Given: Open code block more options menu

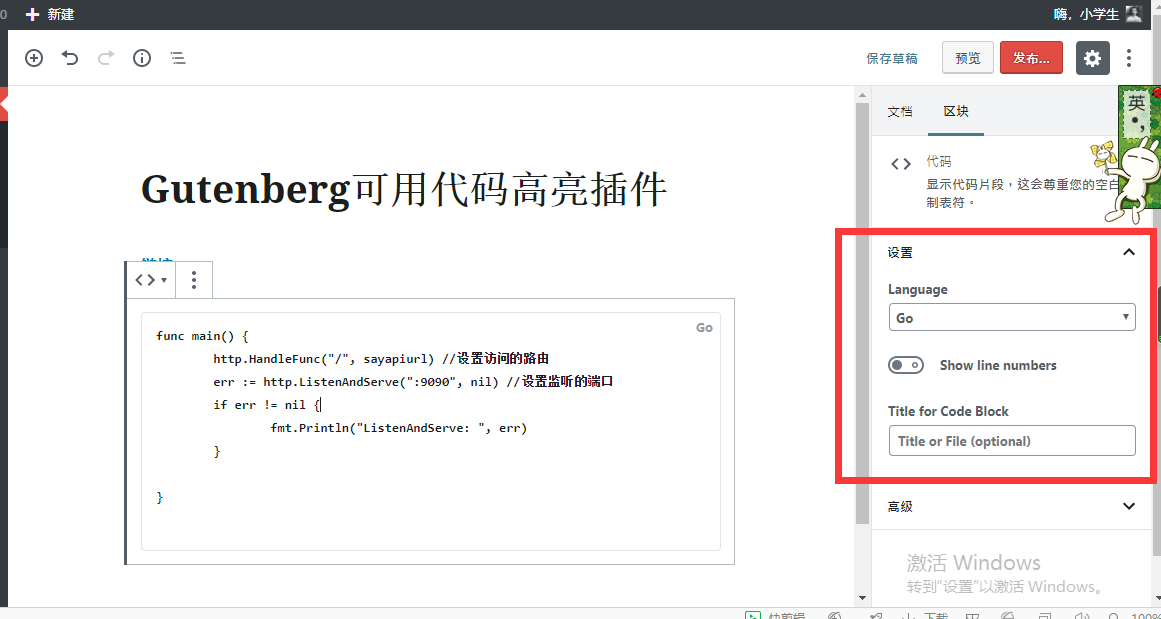Looking at the screenshot, I should [194, 280].
